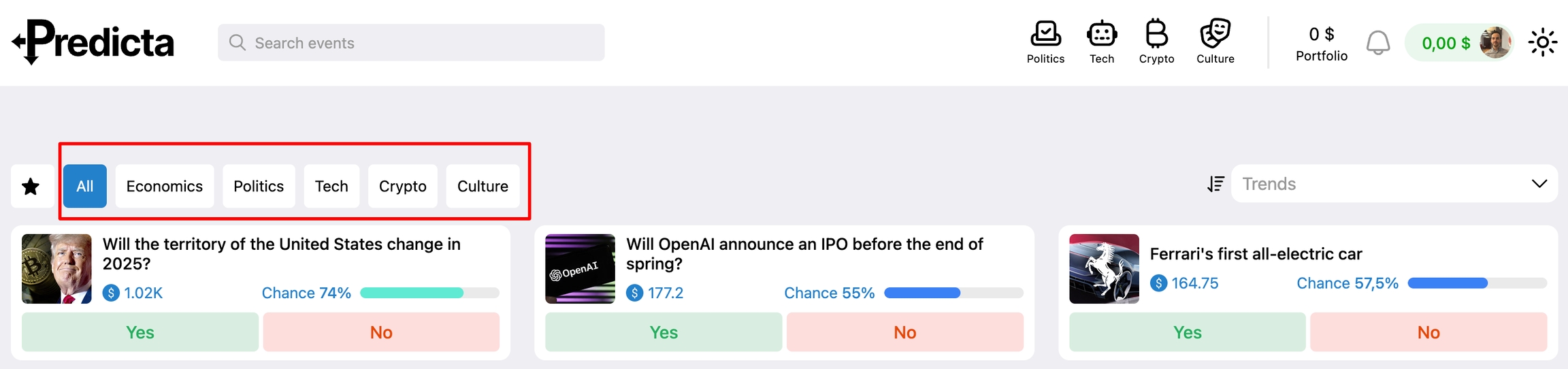This screenshot has height=369, width=1568.
Task: Select the Culture filter tab
Action: pyautogui.click(x=483, y=186)
